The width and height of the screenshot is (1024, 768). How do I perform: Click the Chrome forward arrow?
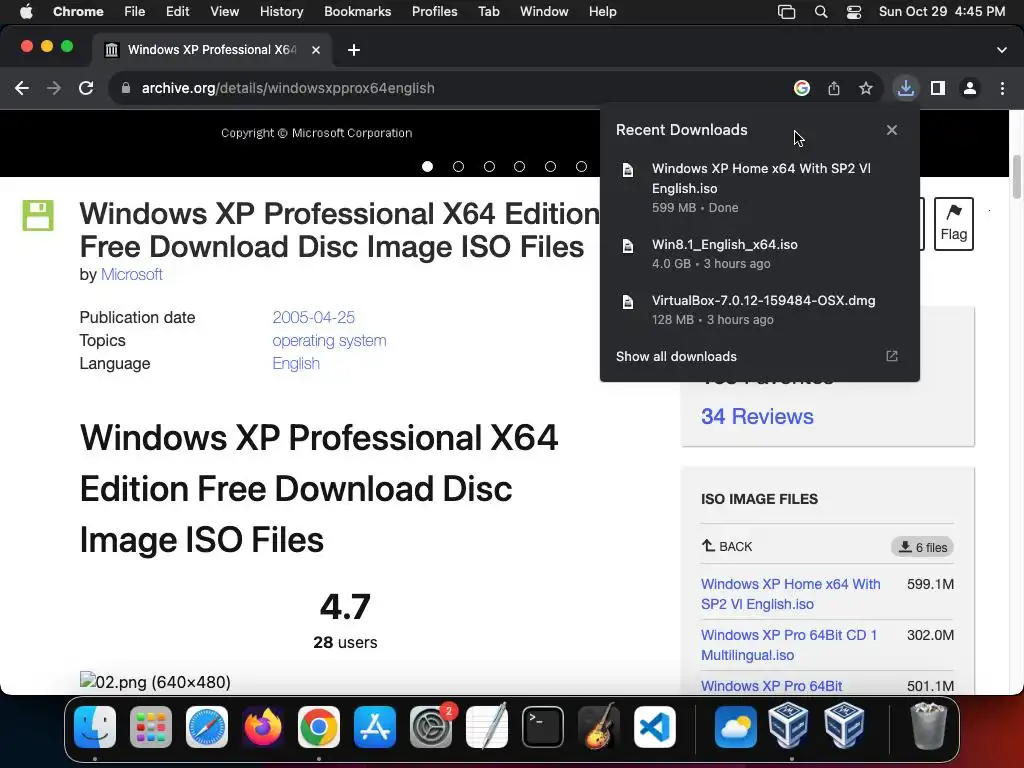pos(54,88)
